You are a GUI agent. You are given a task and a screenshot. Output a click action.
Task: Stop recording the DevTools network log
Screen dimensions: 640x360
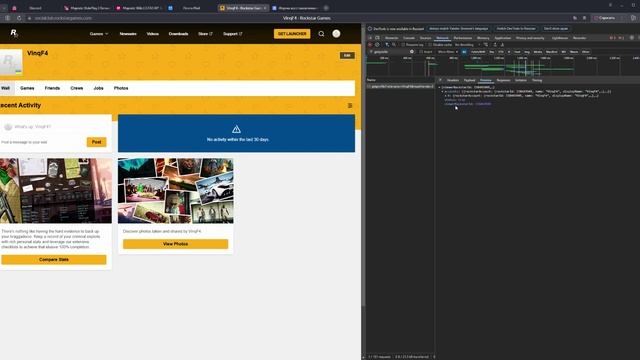pos(370,44)
